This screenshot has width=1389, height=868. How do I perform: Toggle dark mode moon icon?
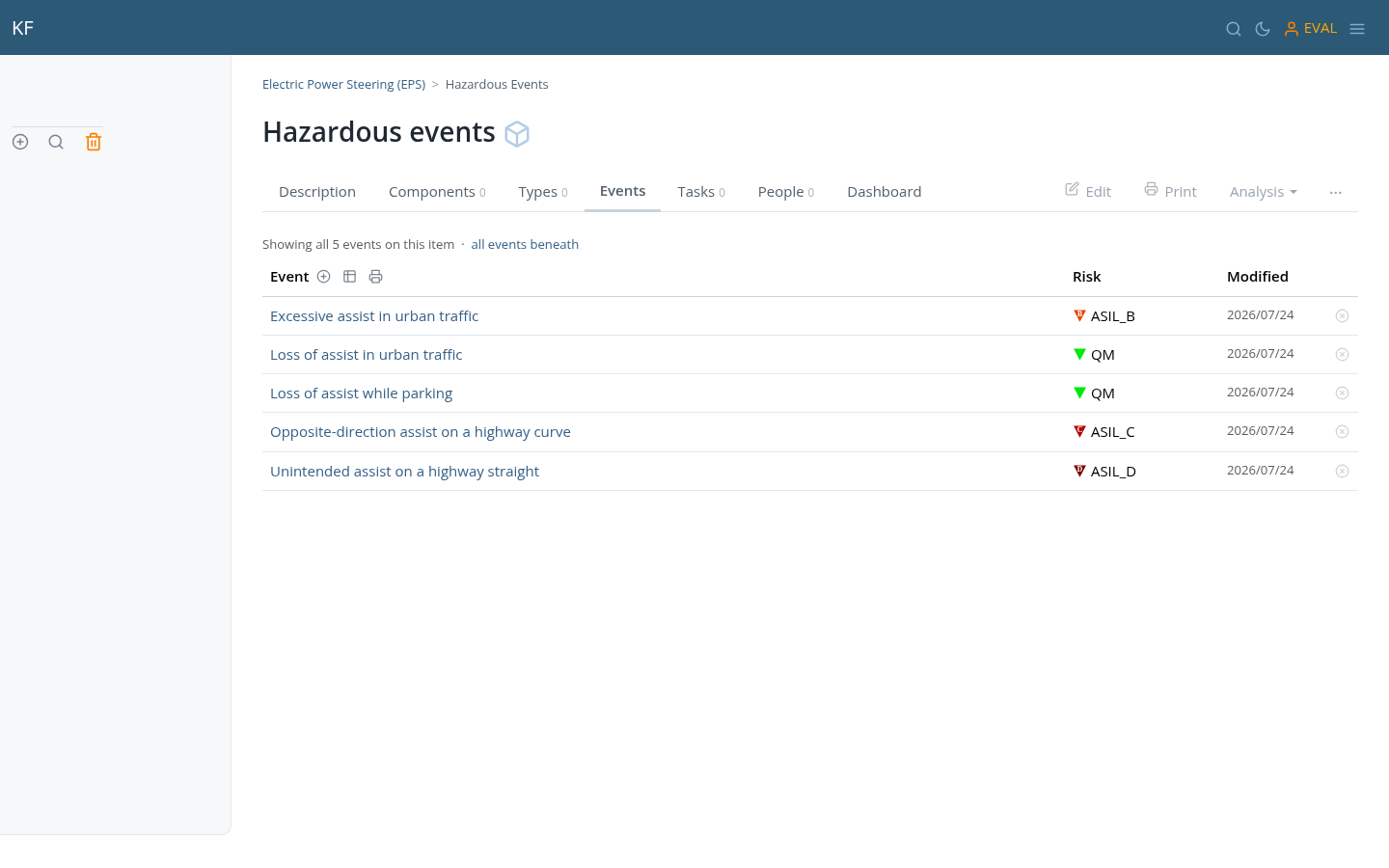point(1262,29)
